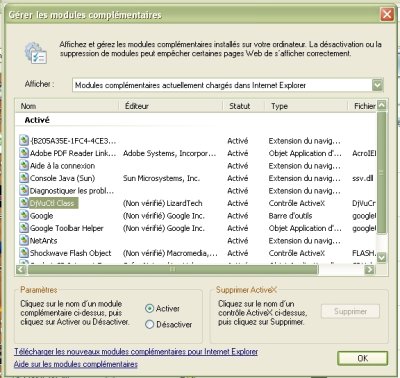Screen dimensions: 400x378
Task: Close the Gérer les modules complémentaires dialog
Action: [x=387, y=14]
